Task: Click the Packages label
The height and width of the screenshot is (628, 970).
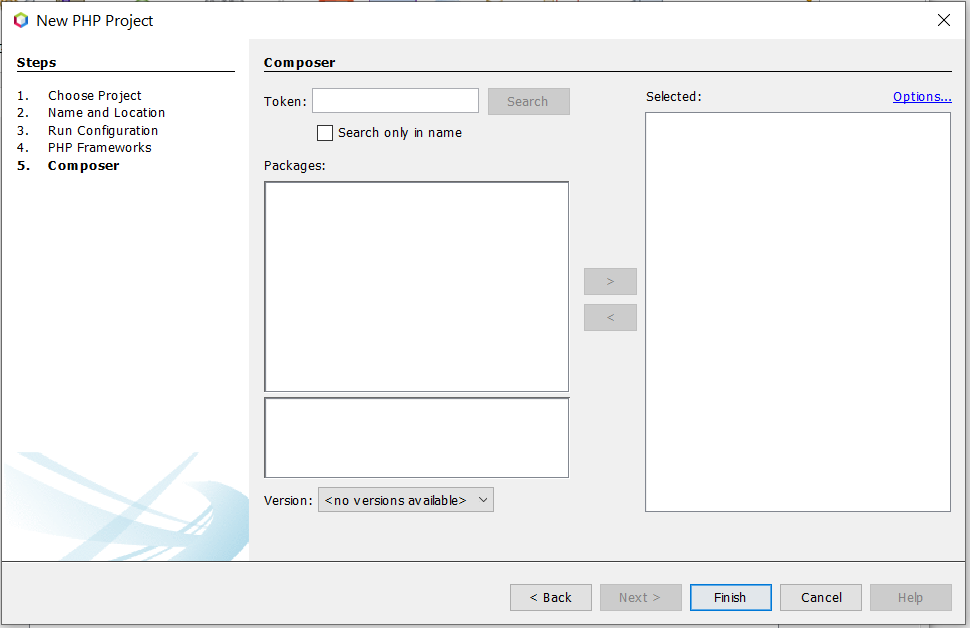Action: pos(294,166)
